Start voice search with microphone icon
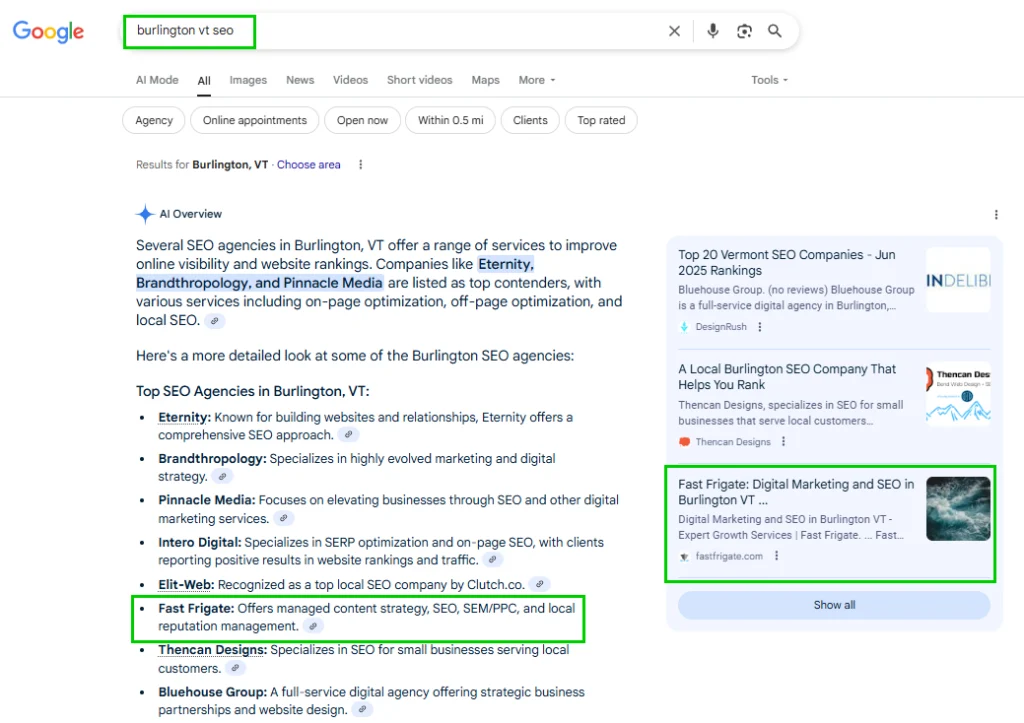 tap(713, 31)
